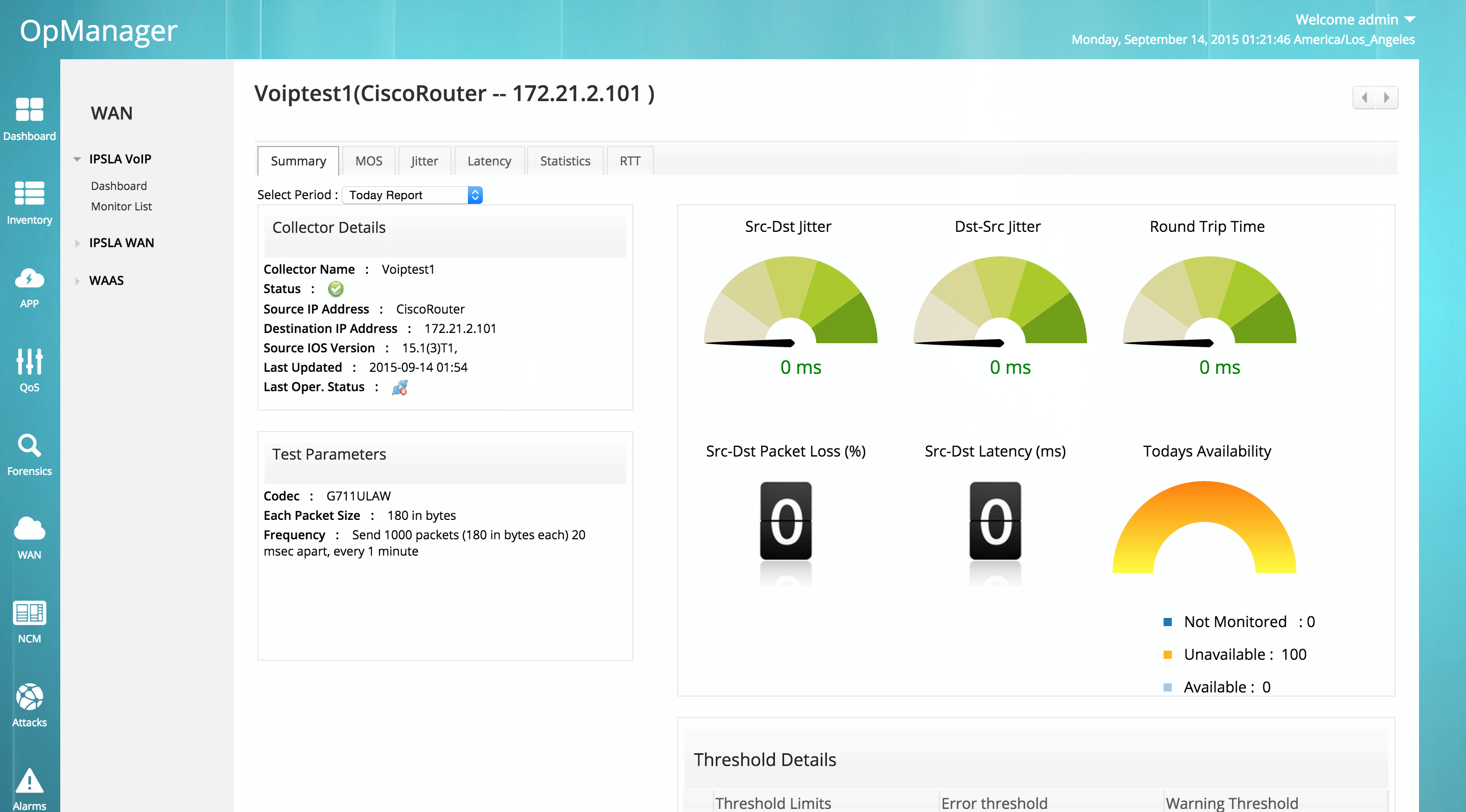Expand the WAAS tree item
Screen dimensions: 1466x812
tap(78, 280)
